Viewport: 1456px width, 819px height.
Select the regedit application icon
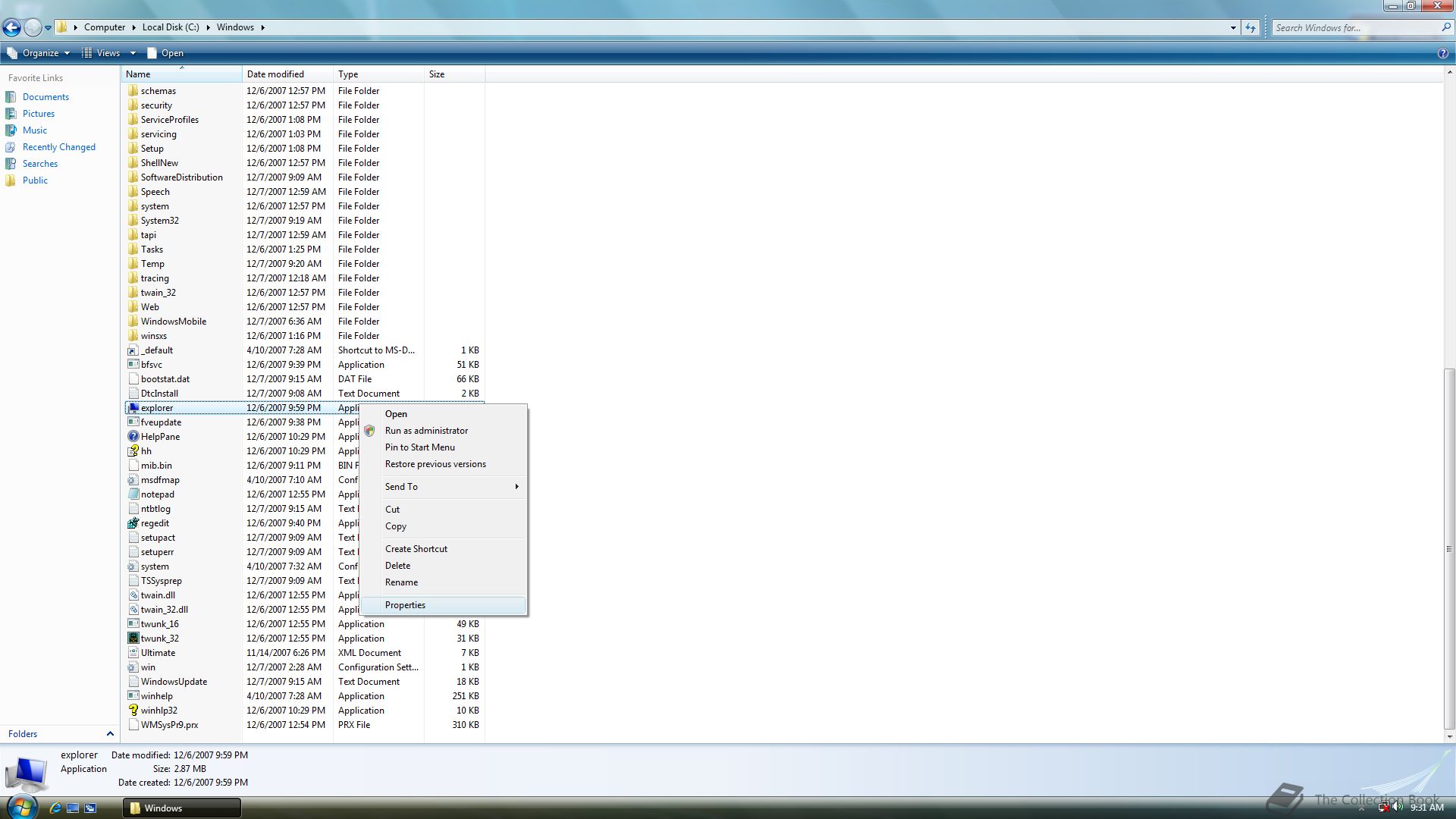[x=133, y=523]
